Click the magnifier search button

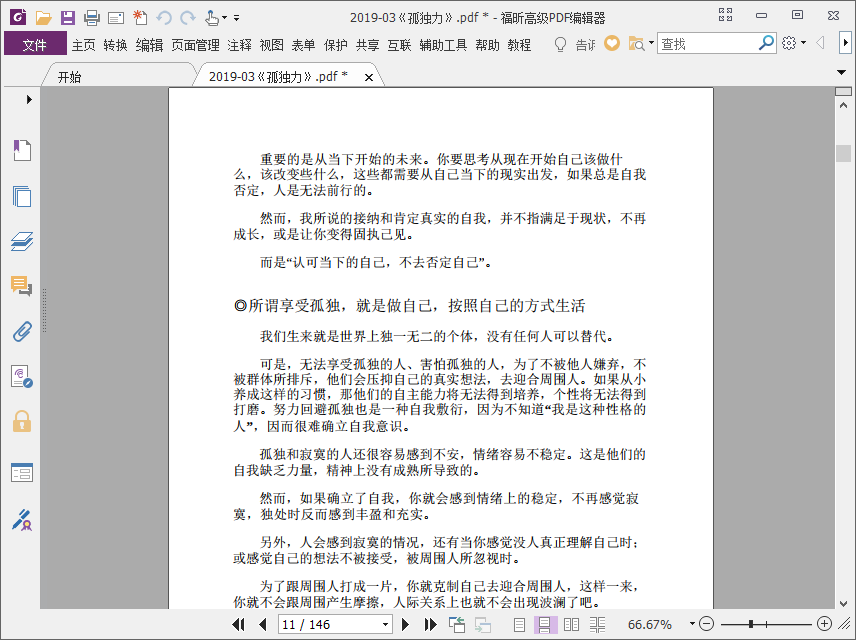766,43
